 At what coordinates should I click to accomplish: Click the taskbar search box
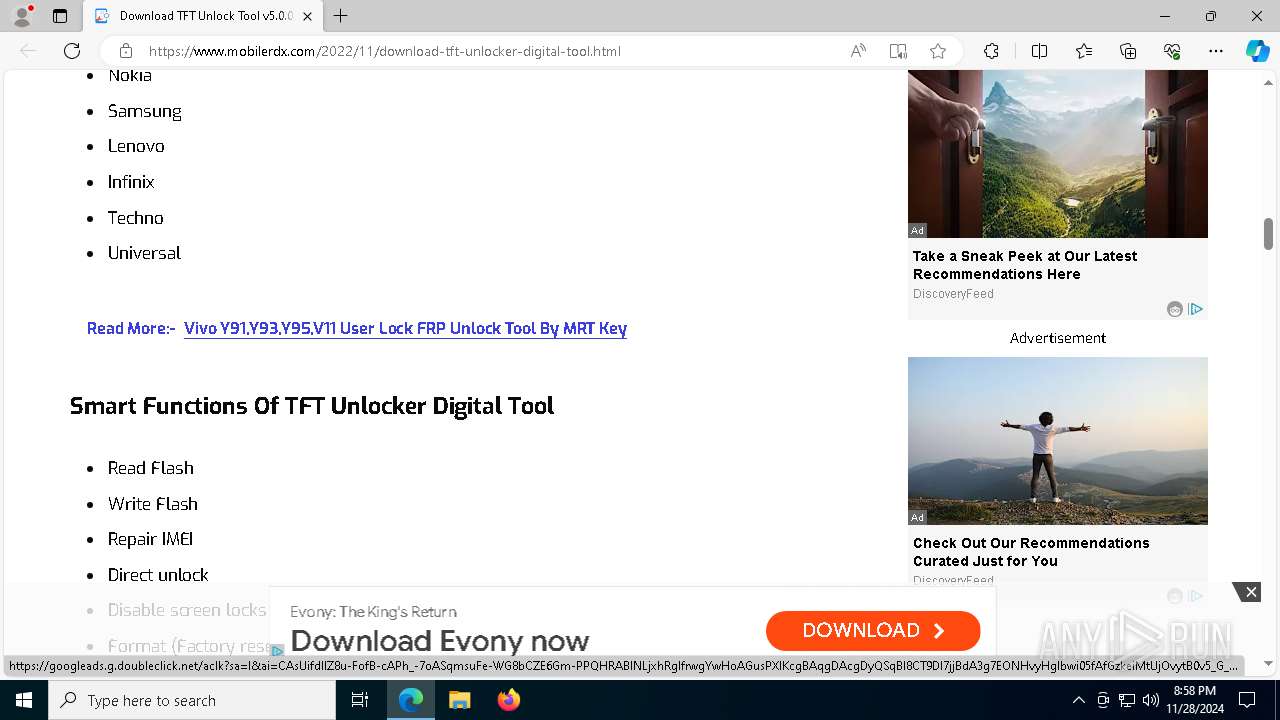click(192, 700)
